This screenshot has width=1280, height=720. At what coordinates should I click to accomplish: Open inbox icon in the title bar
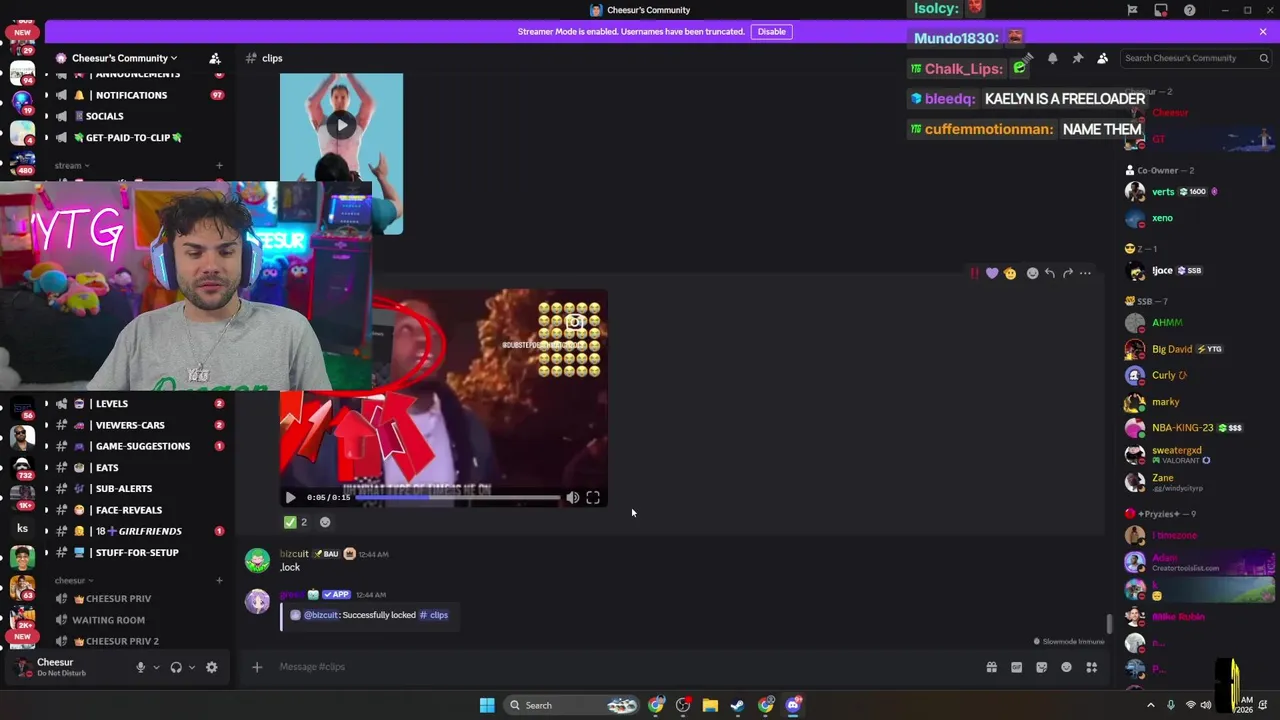tap(1160, 10)
